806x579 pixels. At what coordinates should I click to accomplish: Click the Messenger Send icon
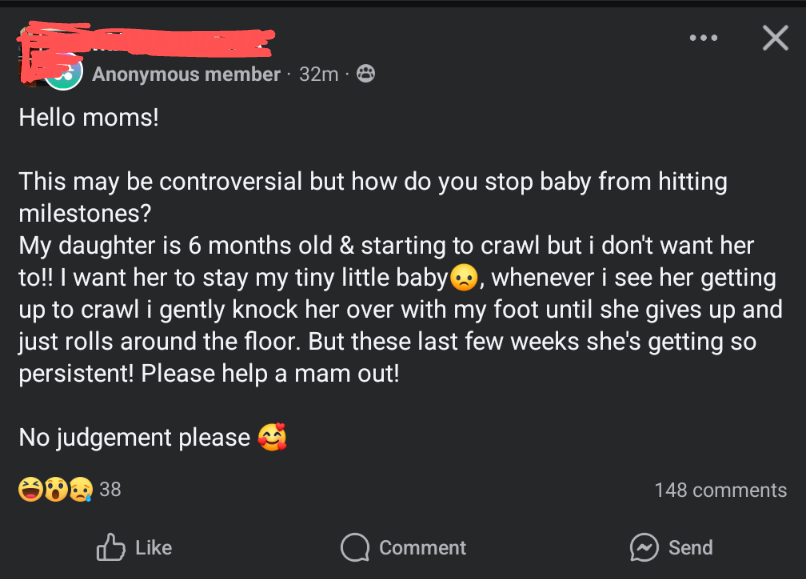[x=643, y=547]
